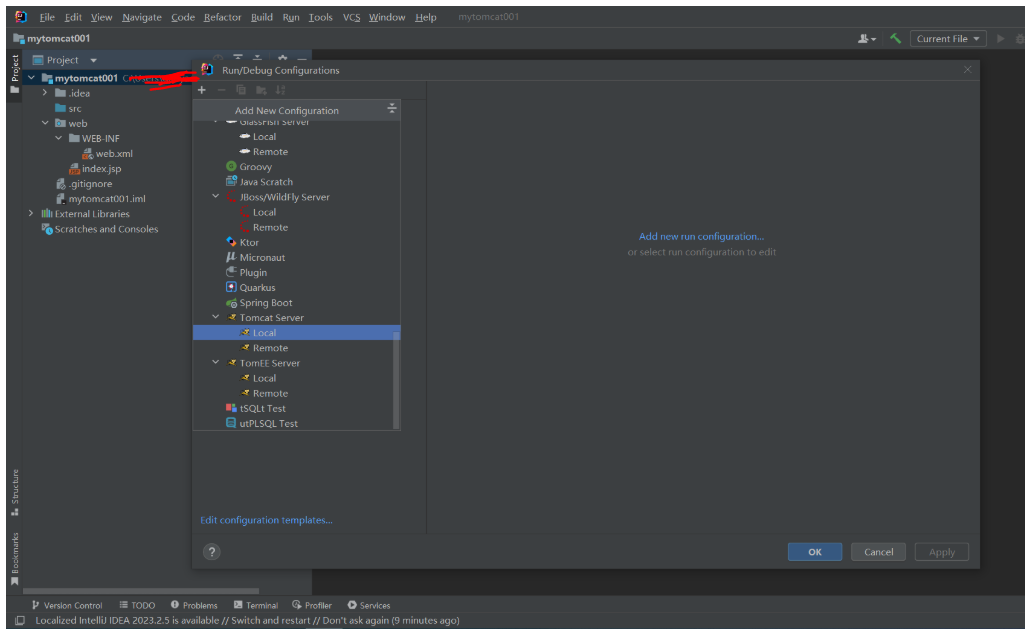Click the minus Remove Configuration icon

222,90
